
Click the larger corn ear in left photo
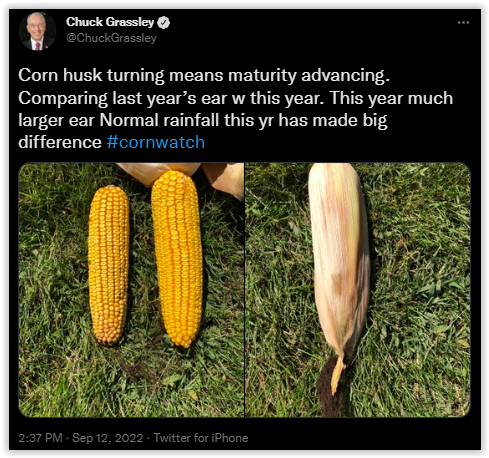(x=177, y=258)
